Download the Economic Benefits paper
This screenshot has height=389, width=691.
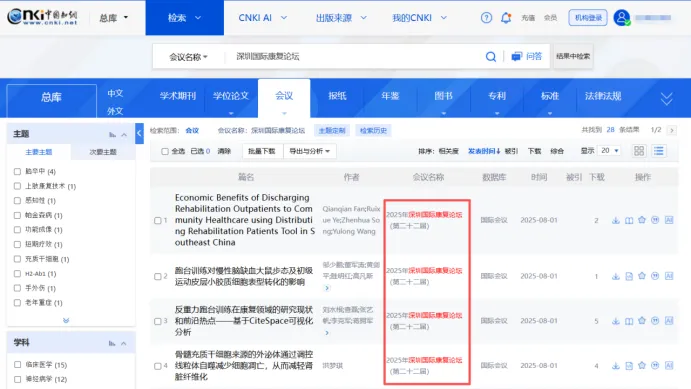click(616, 220)
